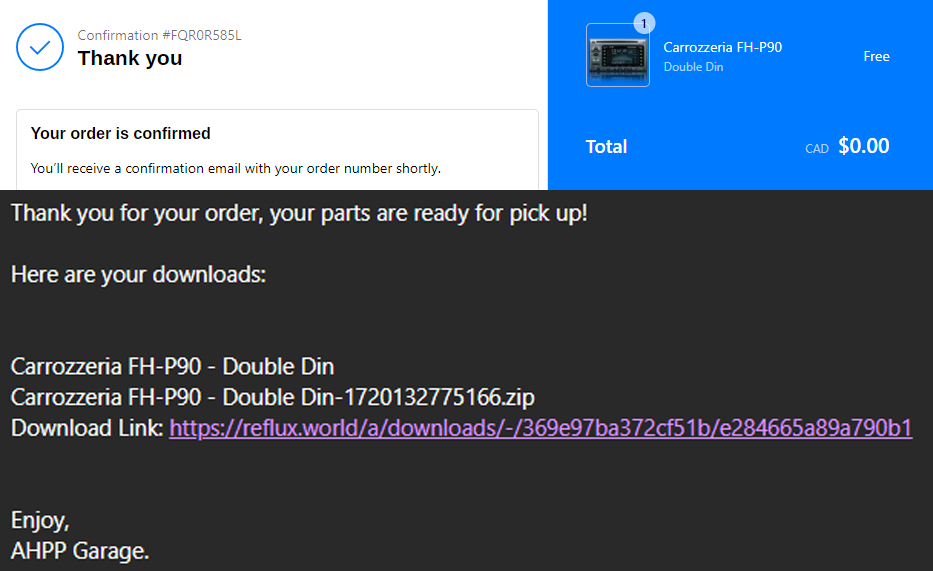Screen dimensions: 933x571
Task: Click the "Total" label
Action: (606, 147)
